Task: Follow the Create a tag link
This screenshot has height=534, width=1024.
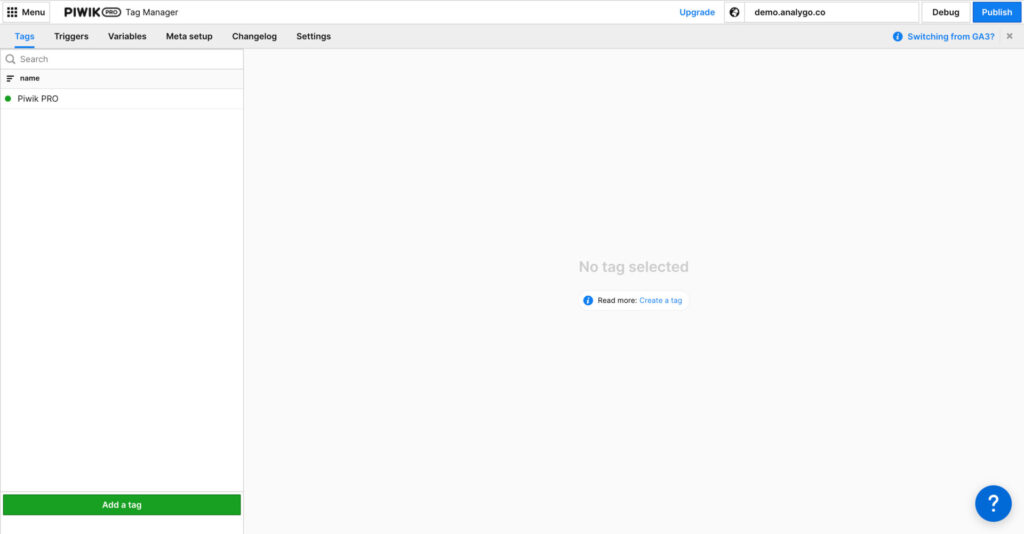Action: coord(660,300)
